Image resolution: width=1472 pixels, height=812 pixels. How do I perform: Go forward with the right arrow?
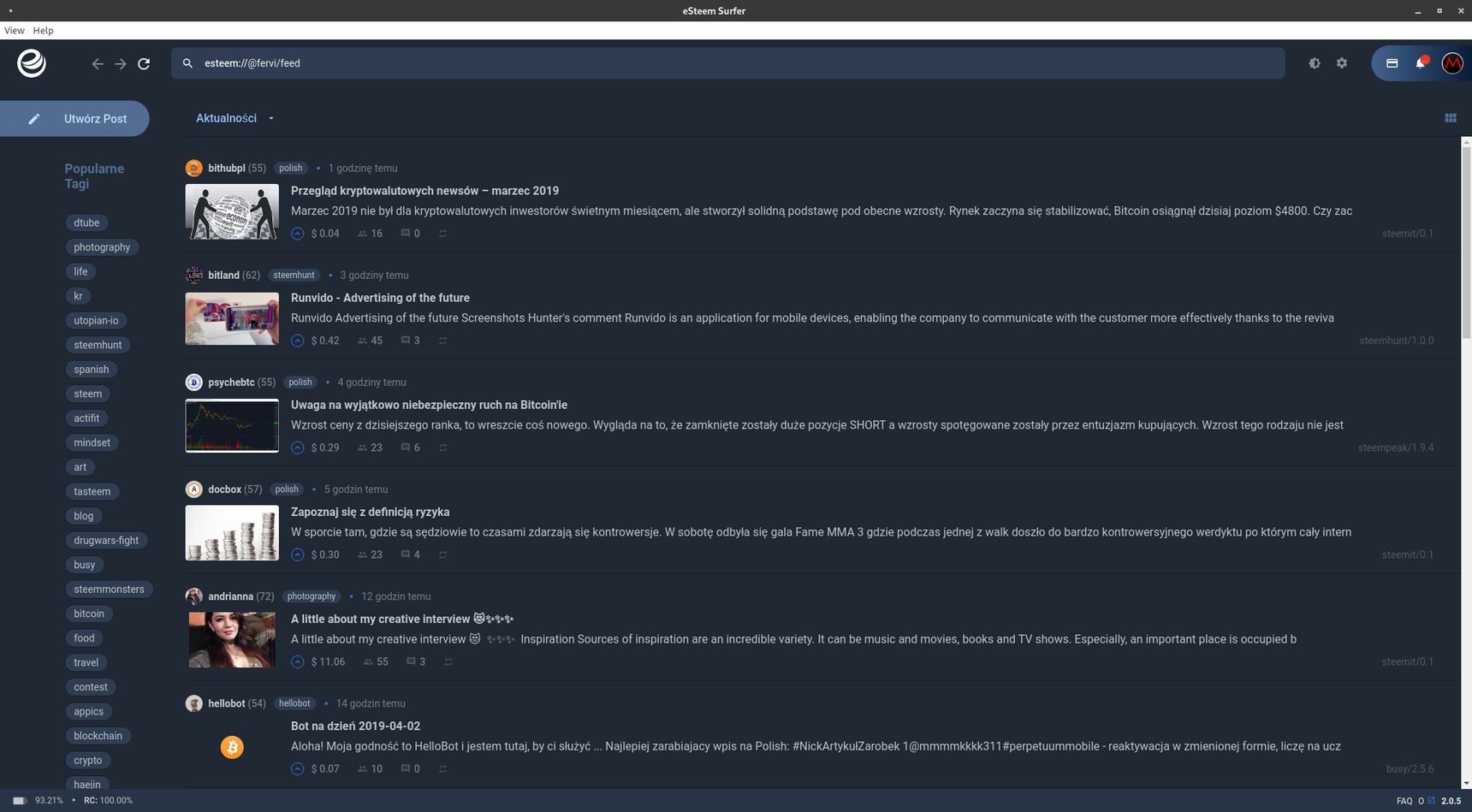point(121,63)
